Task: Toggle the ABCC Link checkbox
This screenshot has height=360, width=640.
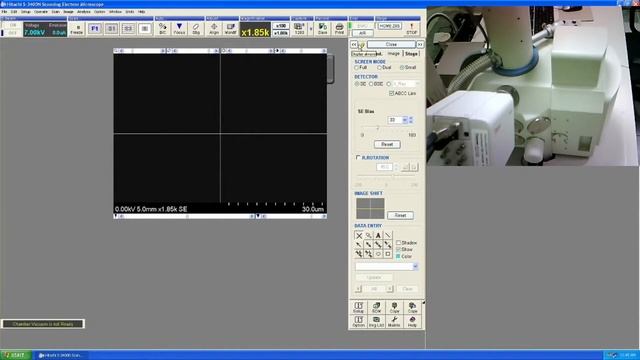Action: (x=391, y=93)
